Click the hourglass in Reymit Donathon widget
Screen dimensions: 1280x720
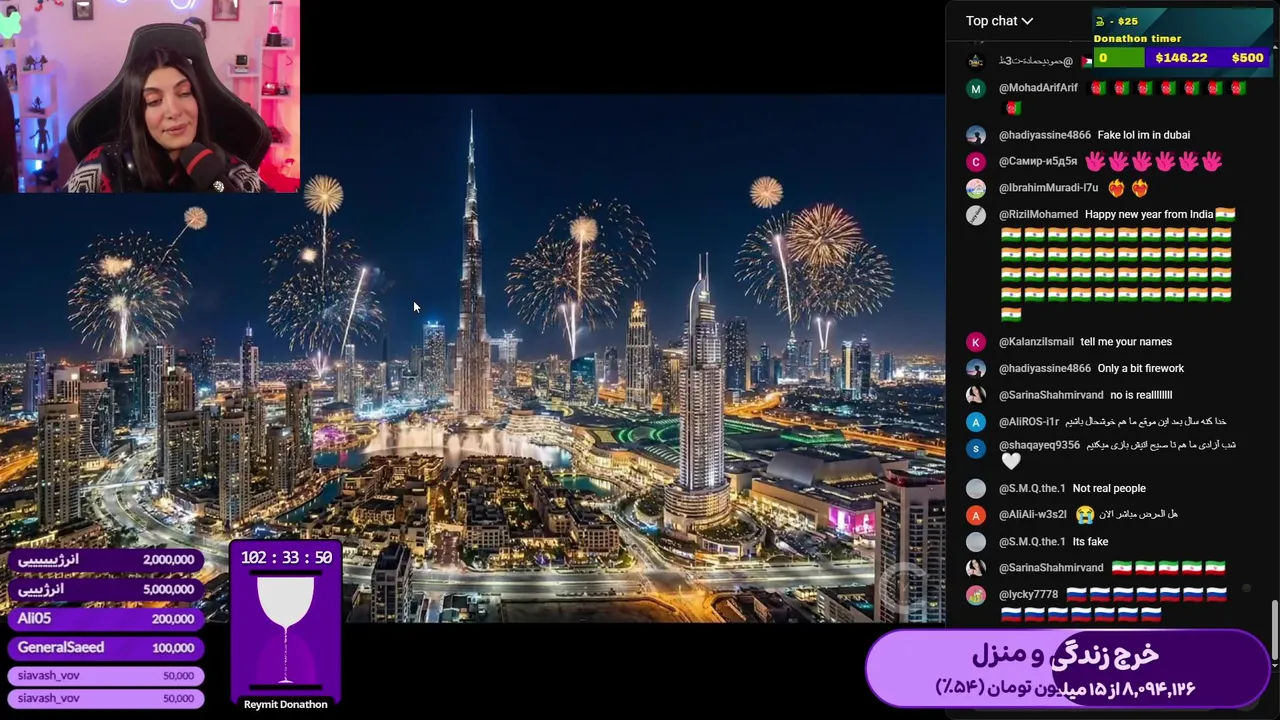(x=286, y=628)
